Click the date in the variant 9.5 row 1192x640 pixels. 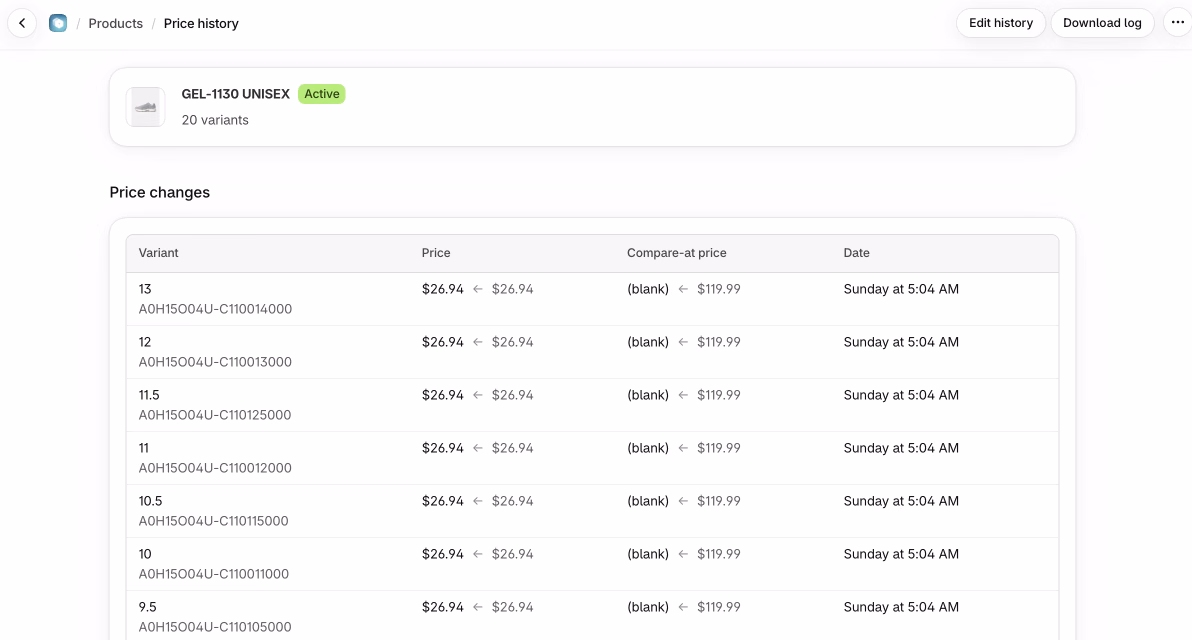[x=901, y=608]
